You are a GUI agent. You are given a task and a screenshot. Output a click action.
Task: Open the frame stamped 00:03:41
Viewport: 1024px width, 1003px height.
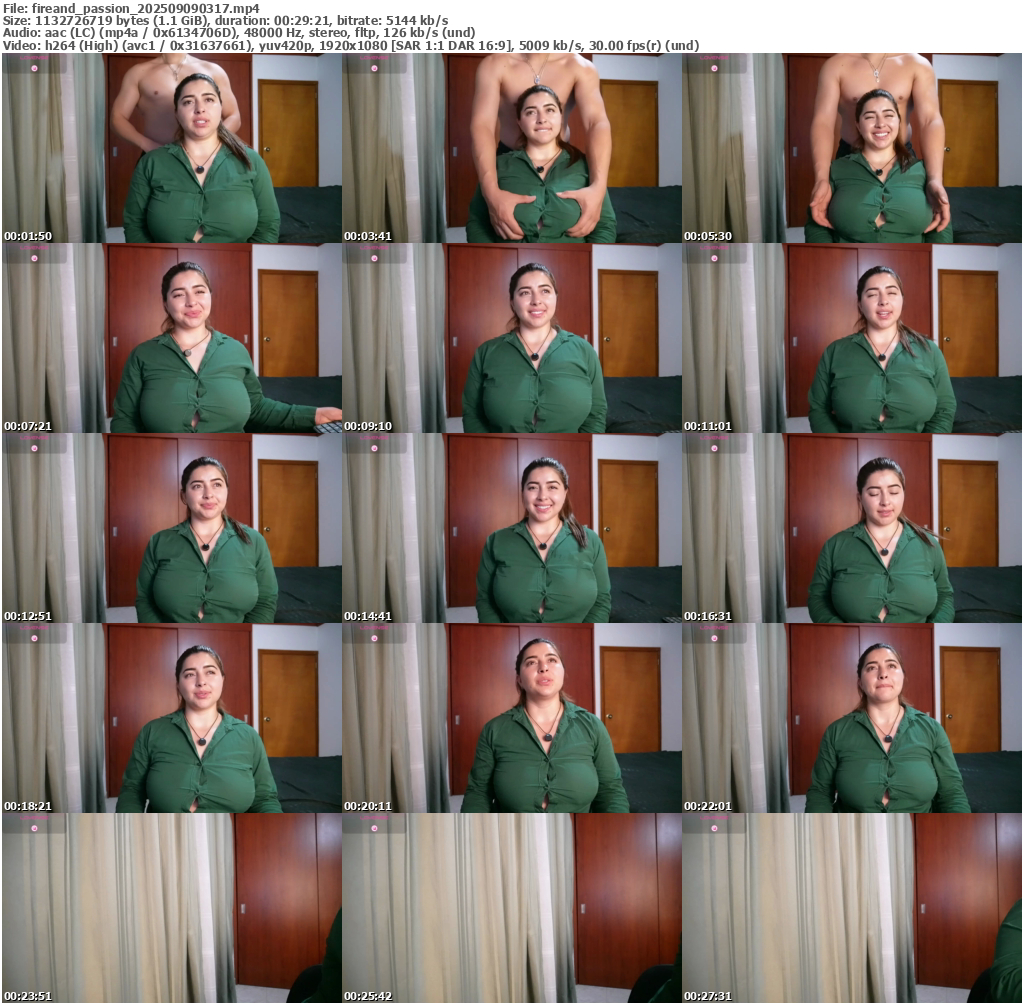512,148
